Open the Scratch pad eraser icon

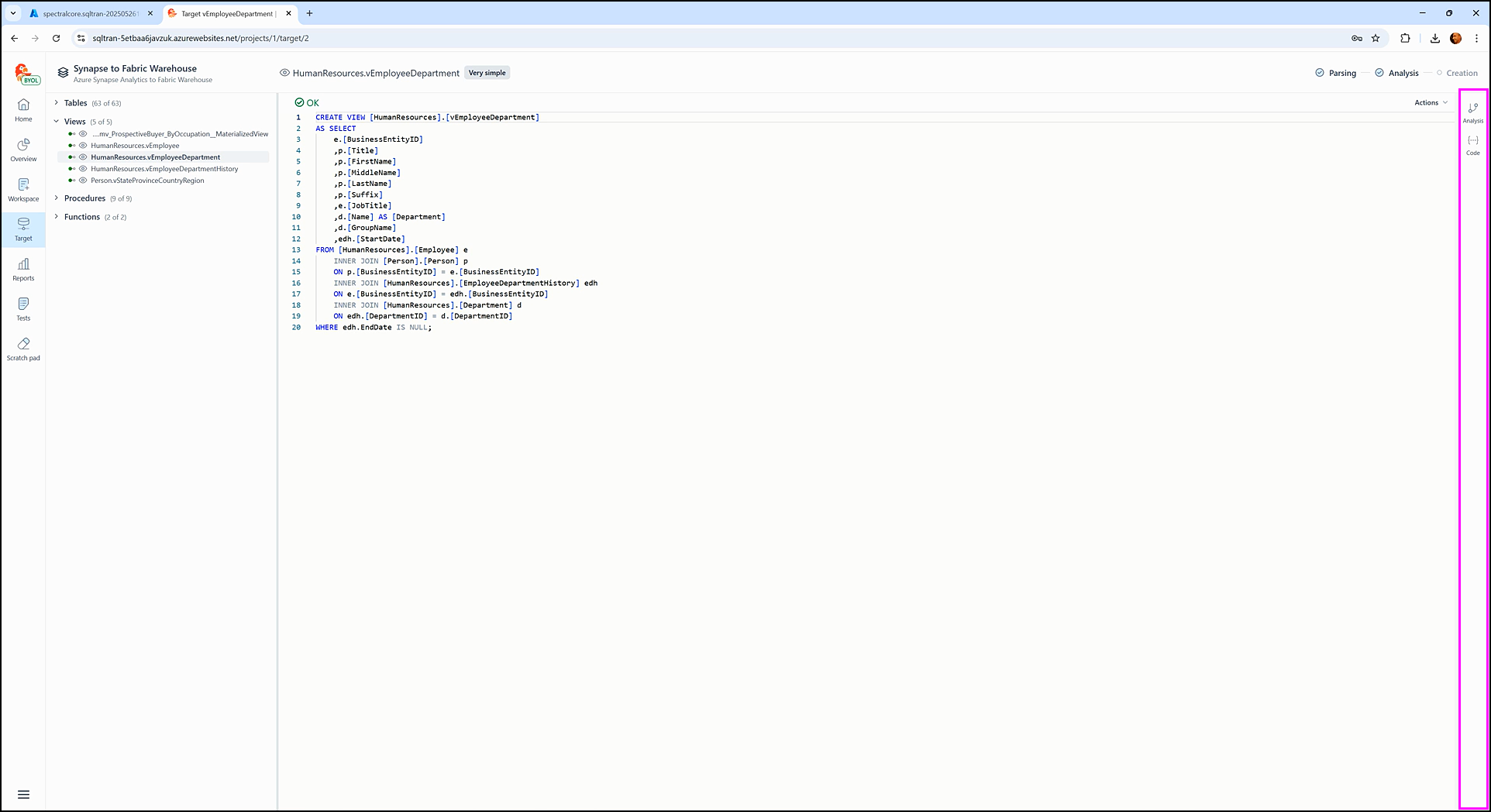23,348
